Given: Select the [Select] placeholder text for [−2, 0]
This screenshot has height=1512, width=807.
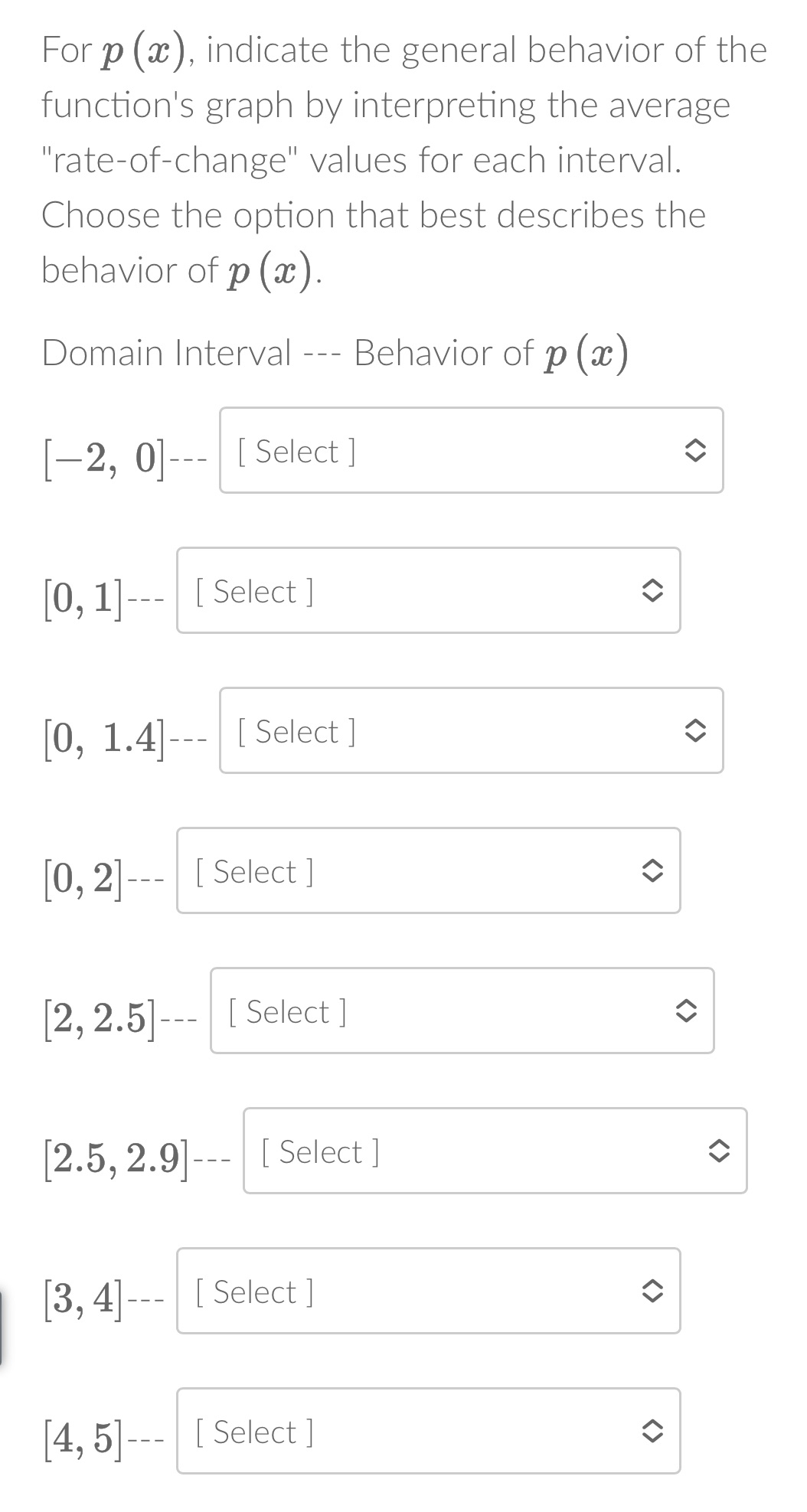Looking at the screenshot, I should click(x=297, y=451).
